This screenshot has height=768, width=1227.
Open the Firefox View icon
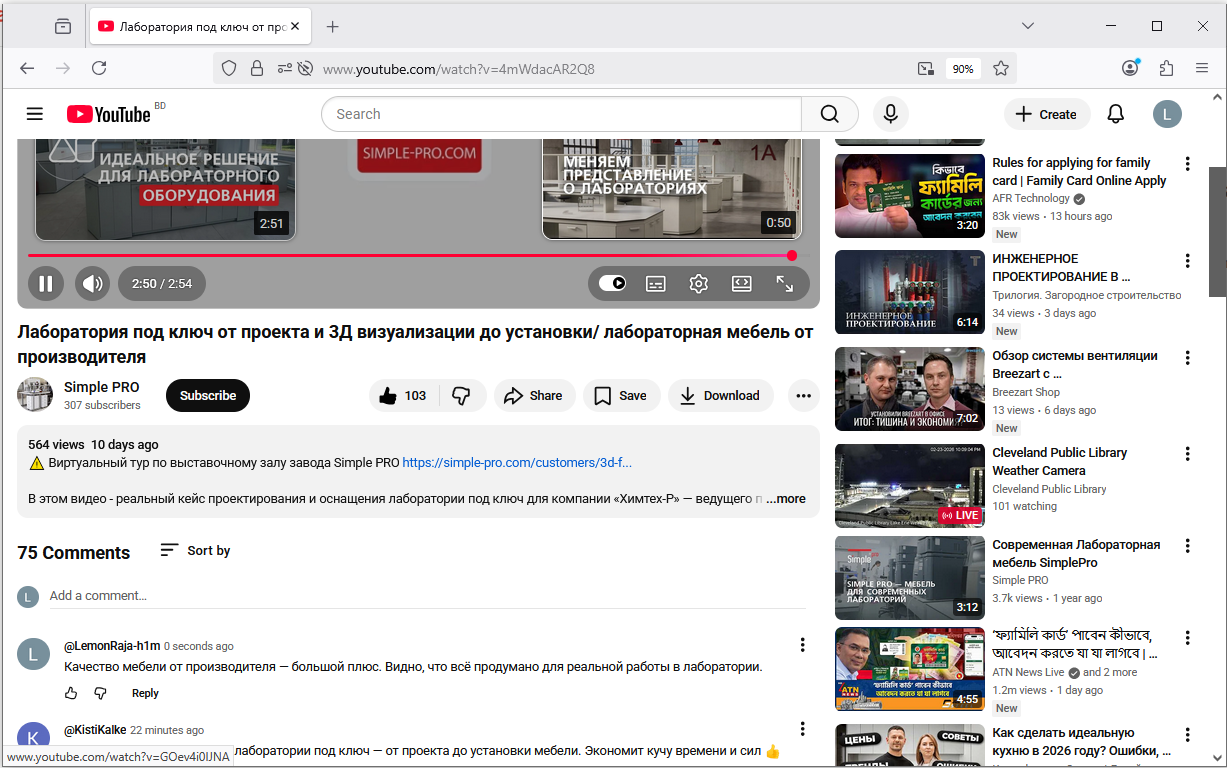click(63, 26)
